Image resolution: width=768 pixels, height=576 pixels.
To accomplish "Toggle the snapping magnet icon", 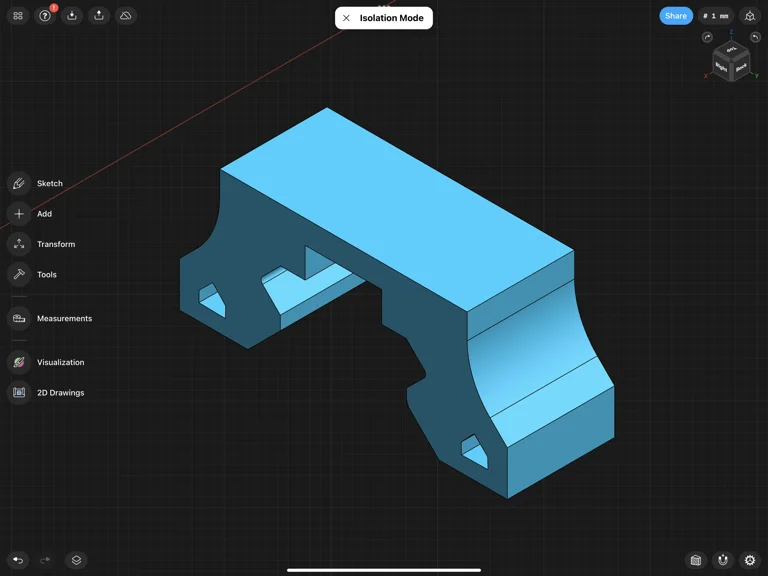I will (723, 560).
